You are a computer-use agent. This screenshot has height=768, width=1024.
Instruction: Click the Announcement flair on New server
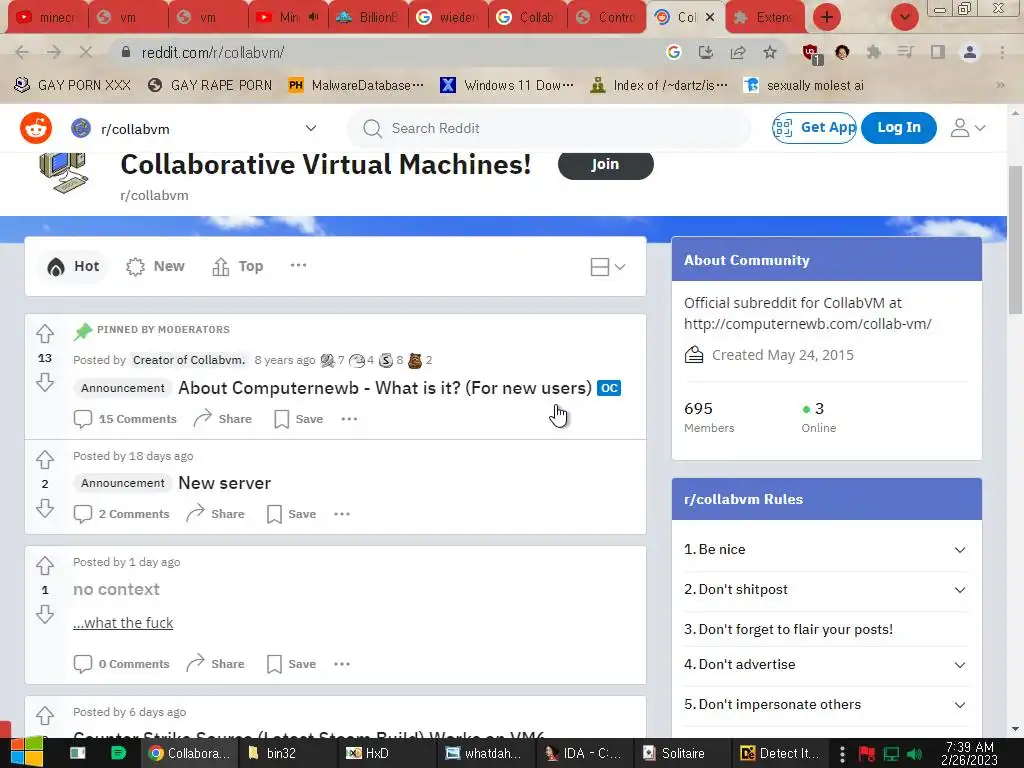coord(123,483)
